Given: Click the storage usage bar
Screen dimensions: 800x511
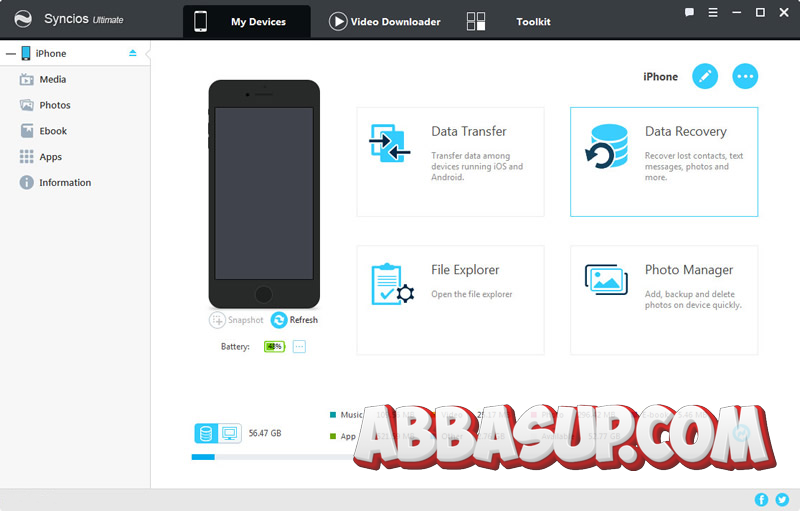Looking at the screenshot, I should (273, 457).
